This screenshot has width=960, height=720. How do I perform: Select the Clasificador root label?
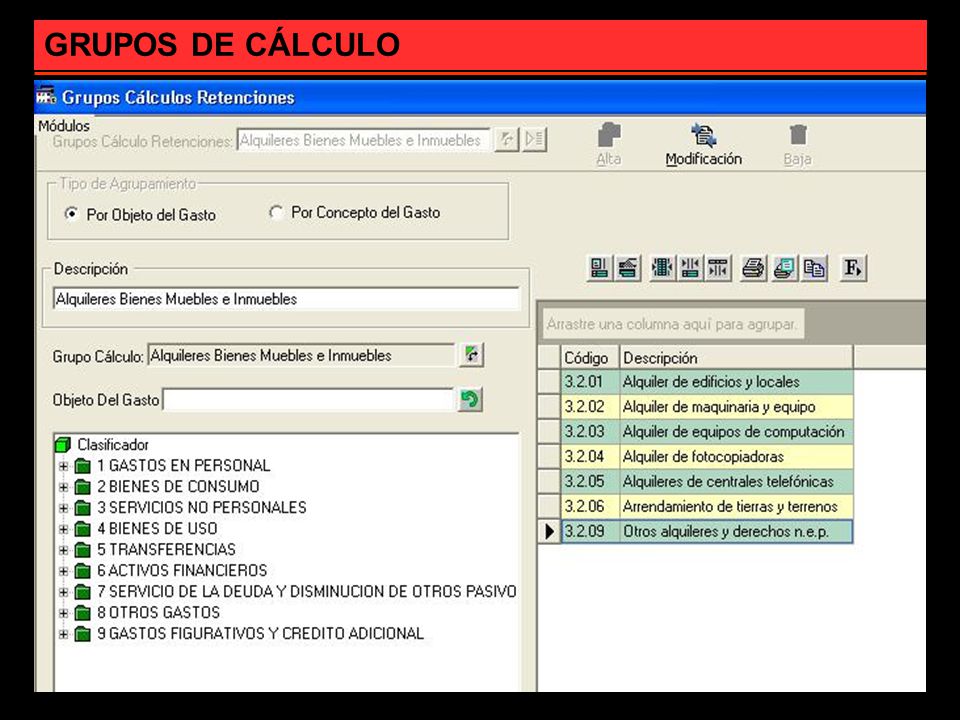(x=113, y=444)
